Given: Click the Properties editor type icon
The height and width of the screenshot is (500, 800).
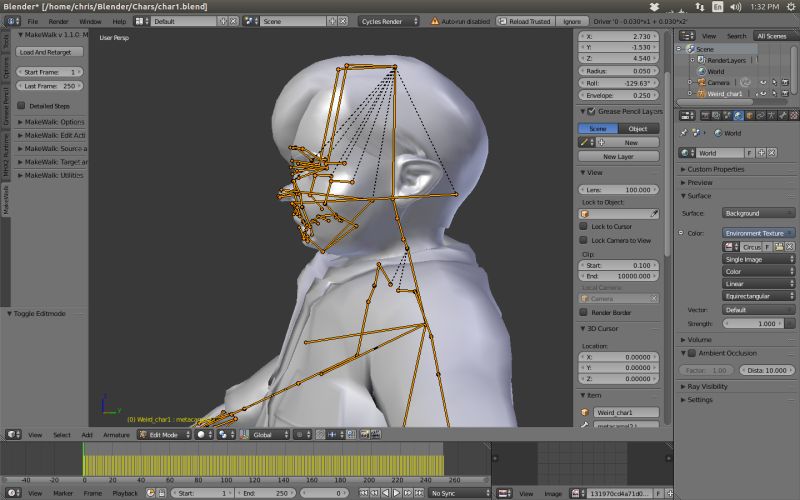Looking at the screenshot, I should [x=685, y=116].
